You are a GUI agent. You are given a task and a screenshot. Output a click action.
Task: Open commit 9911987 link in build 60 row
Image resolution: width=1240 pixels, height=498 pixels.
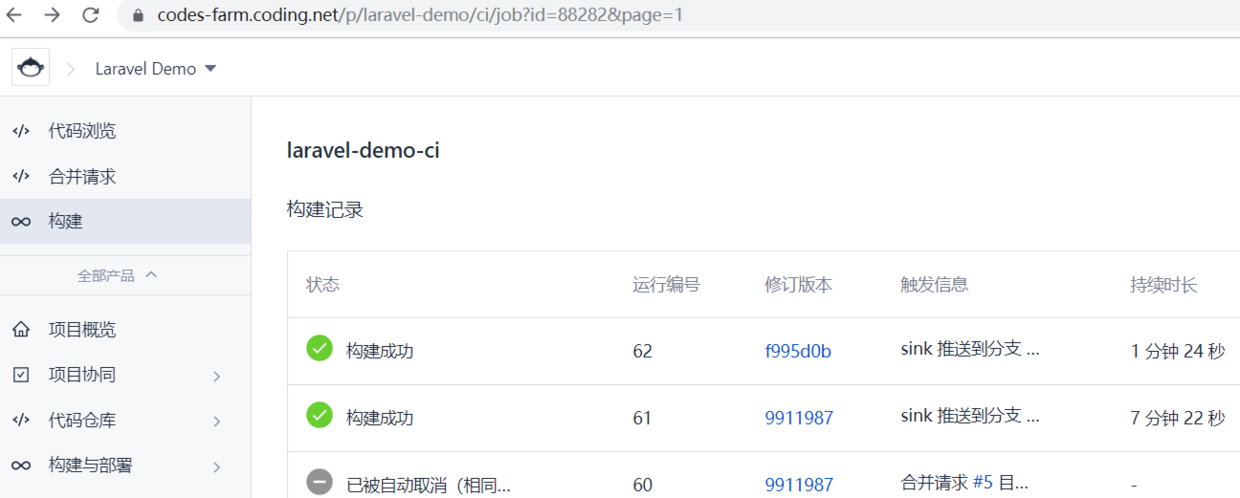tap(799, 485)
